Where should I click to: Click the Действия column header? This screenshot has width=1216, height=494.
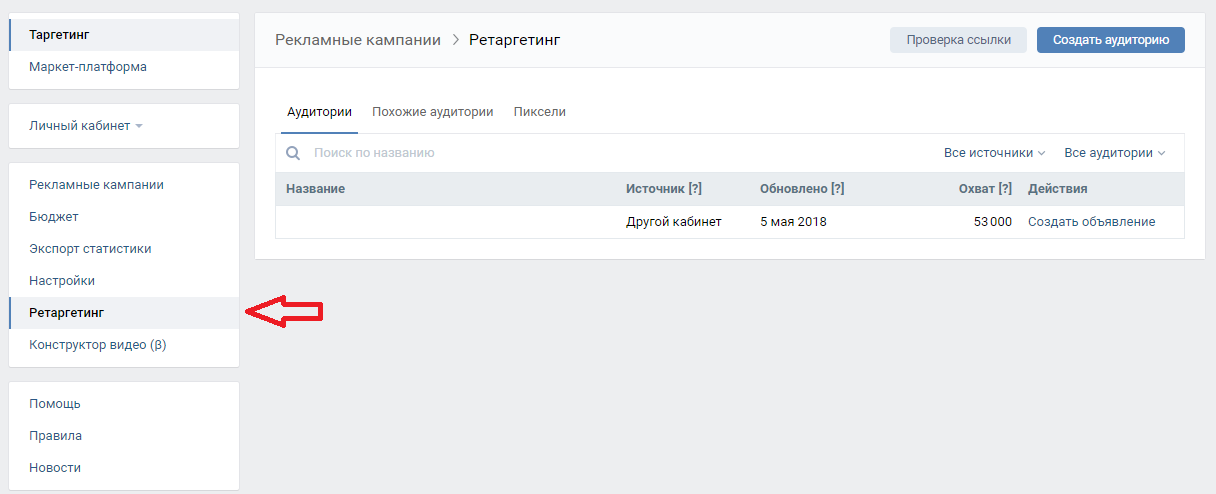(1057, 189)
